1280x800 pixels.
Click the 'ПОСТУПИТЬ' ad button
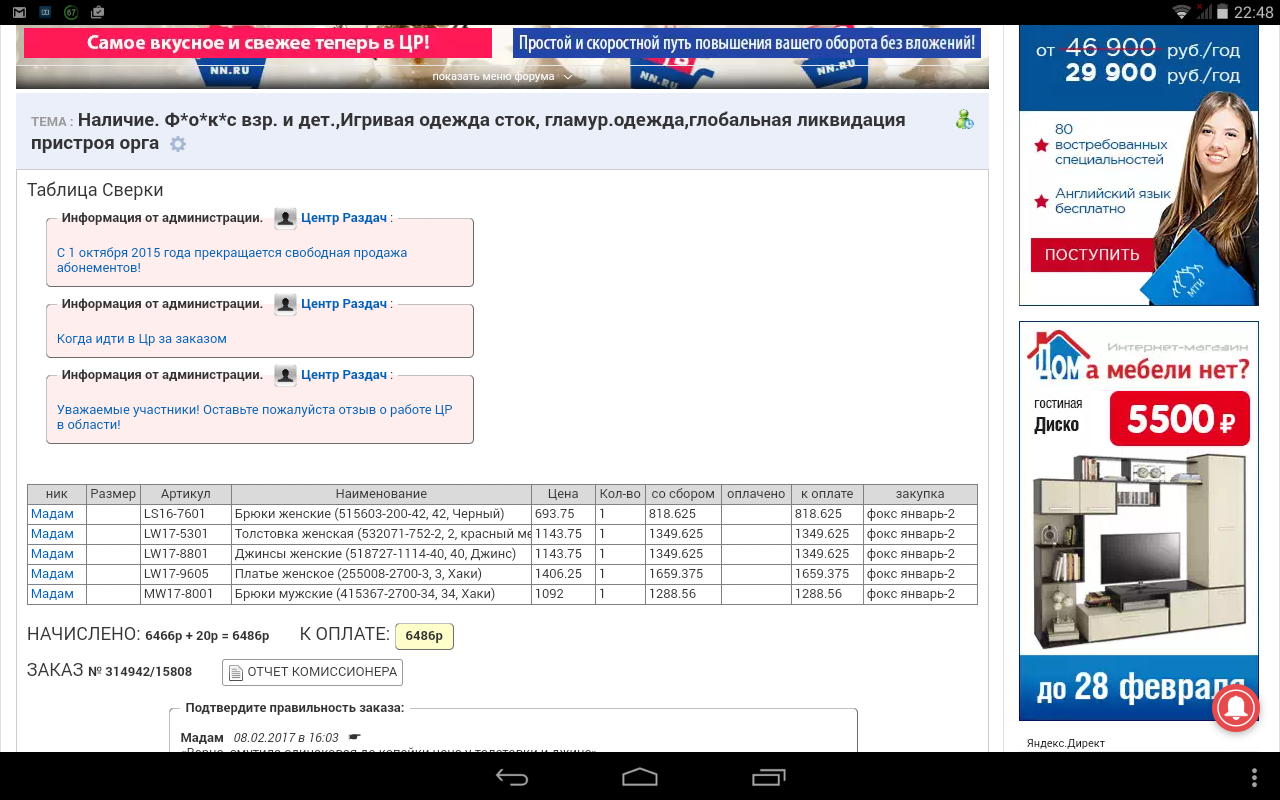1092,255
